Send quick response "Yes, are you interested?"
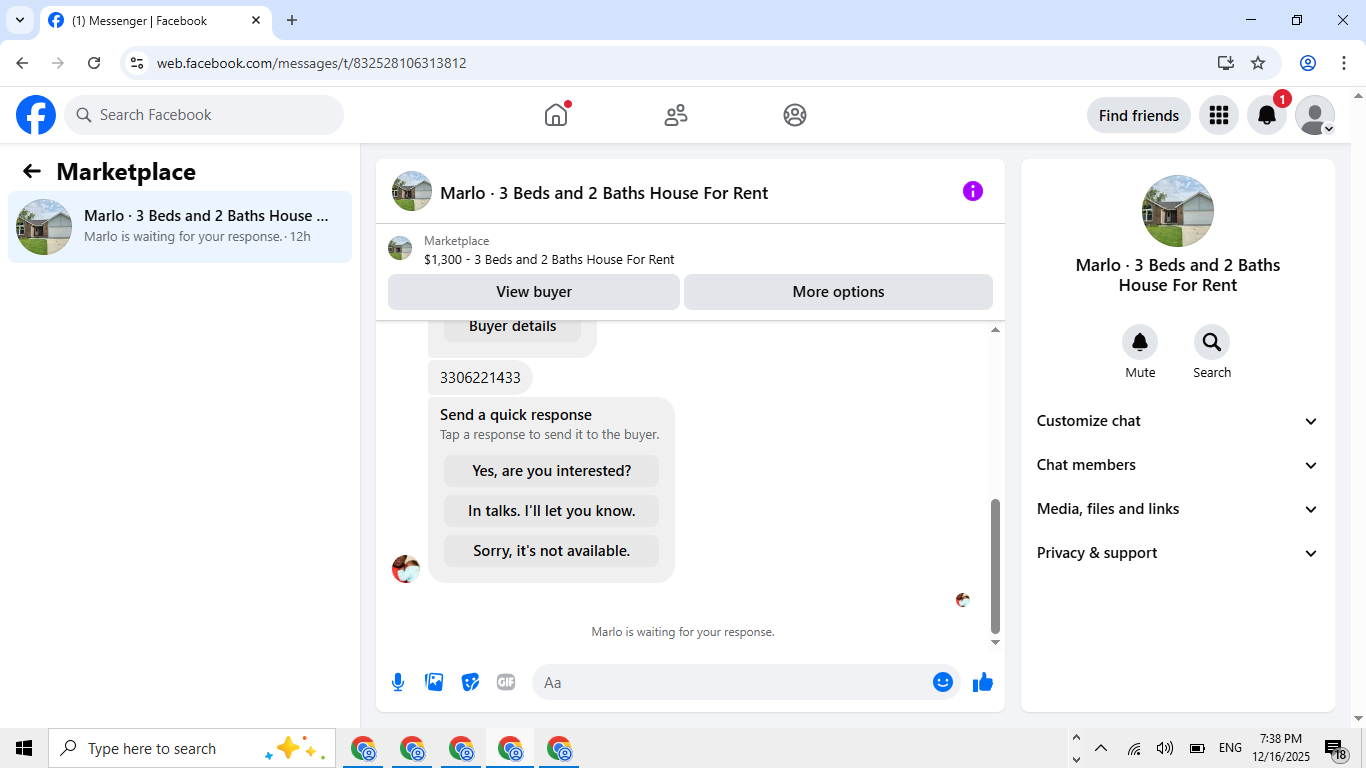 click(551, 471)
